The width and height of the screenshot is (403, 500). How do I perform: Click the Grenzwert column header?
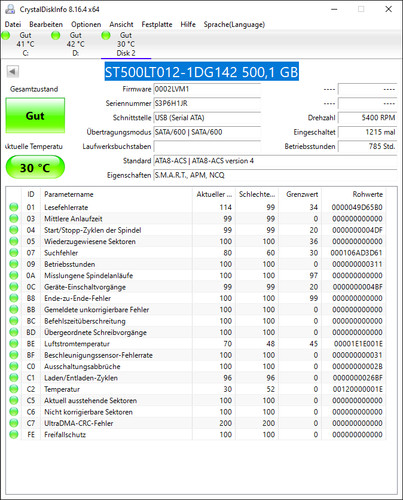pos(300,194)
